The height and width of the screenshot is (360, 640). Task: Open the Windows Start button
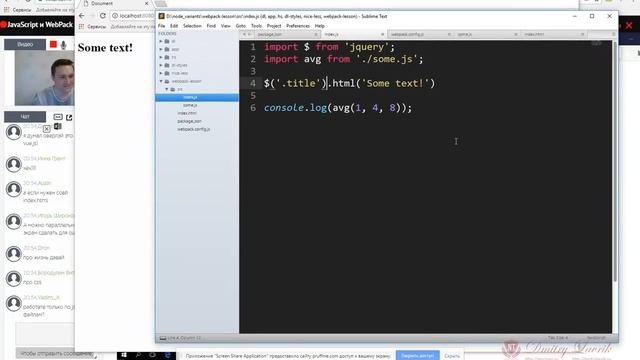click(x=124, y=355)
